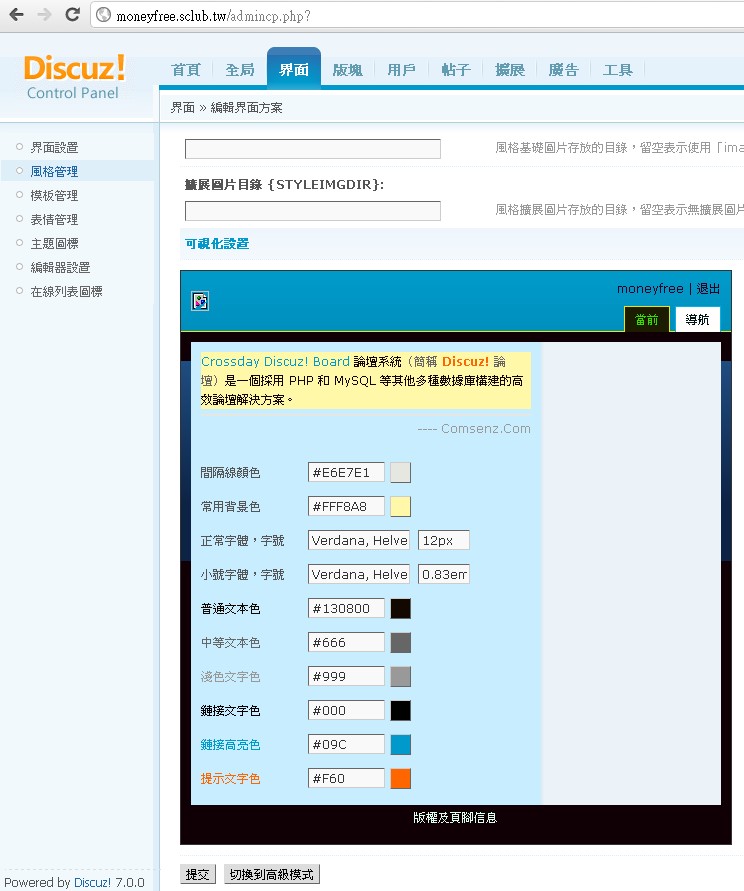Open the 間隔線顏色 #E6E7E1 color swatch
This screenshot has height=891, width=744.
point(400,472)
